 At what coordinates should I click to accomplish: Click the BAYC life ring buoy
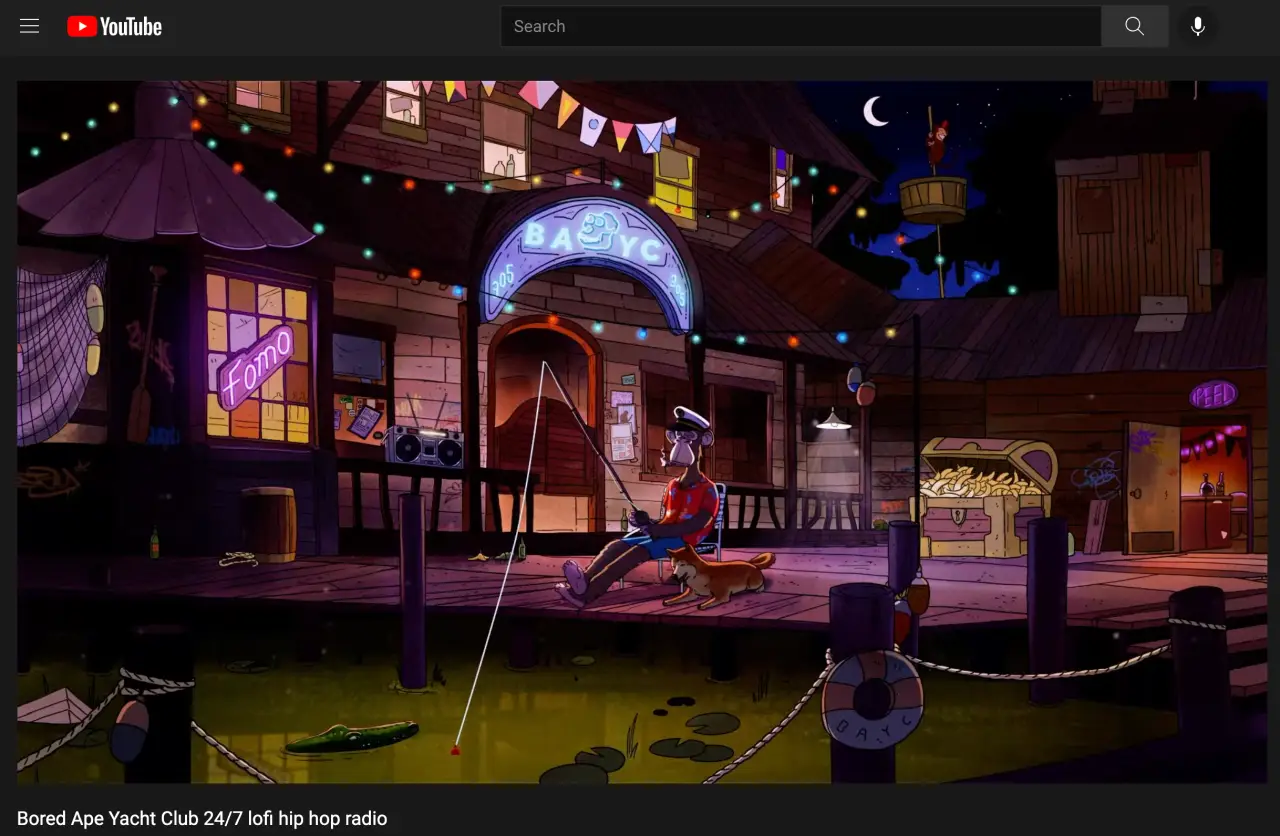pyautogui.click(x=872, y=698)
